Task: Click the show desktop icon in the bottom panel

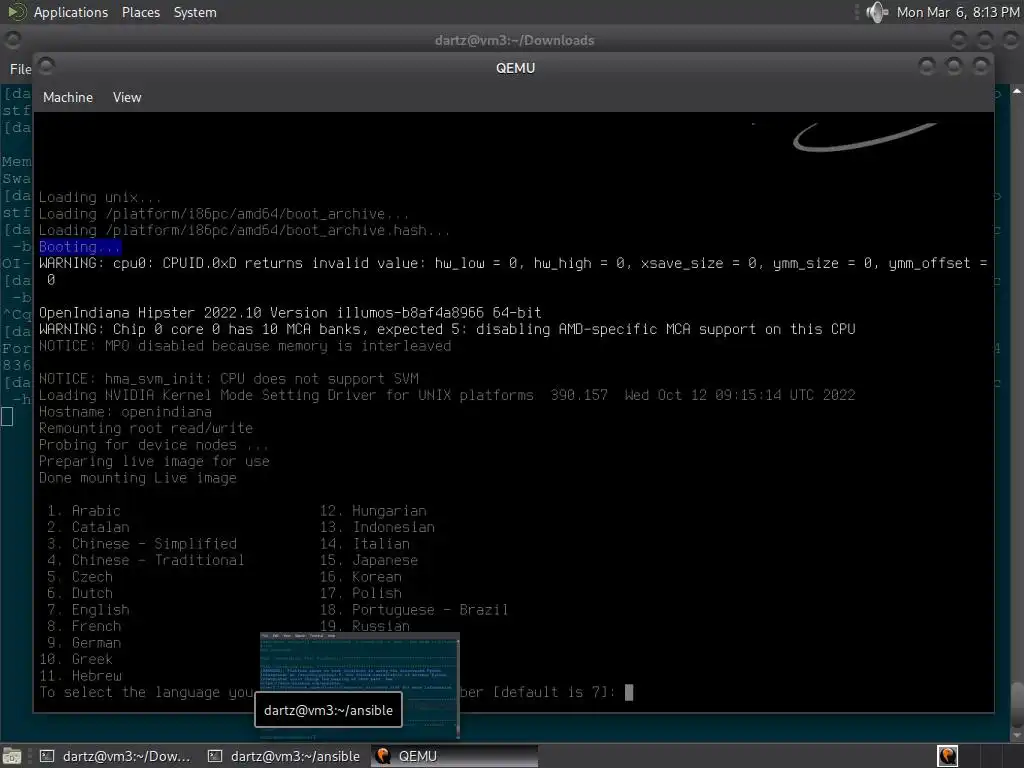Action: [12, 756]
